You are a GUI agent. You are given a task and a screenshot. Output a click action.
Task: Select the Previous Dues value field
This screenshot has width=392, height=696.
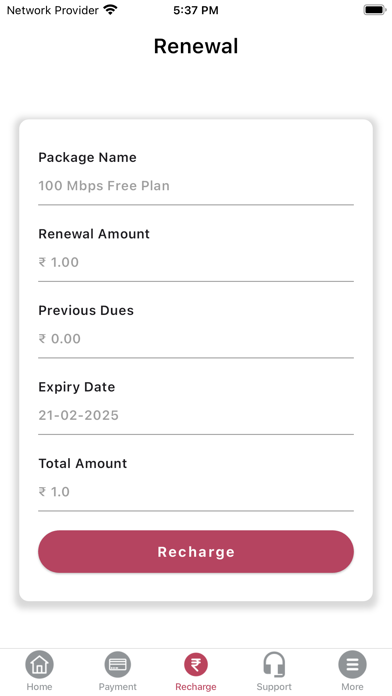pos(196,339)
